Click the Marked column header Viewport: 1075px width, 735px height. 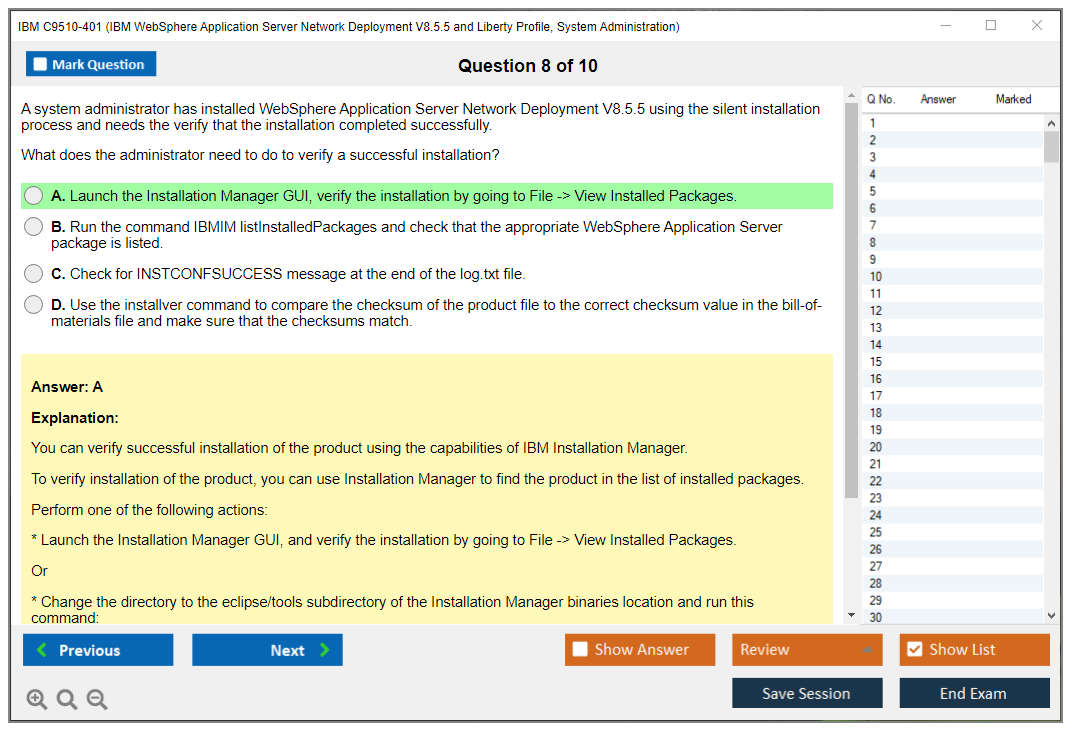tap(1013, 99)
